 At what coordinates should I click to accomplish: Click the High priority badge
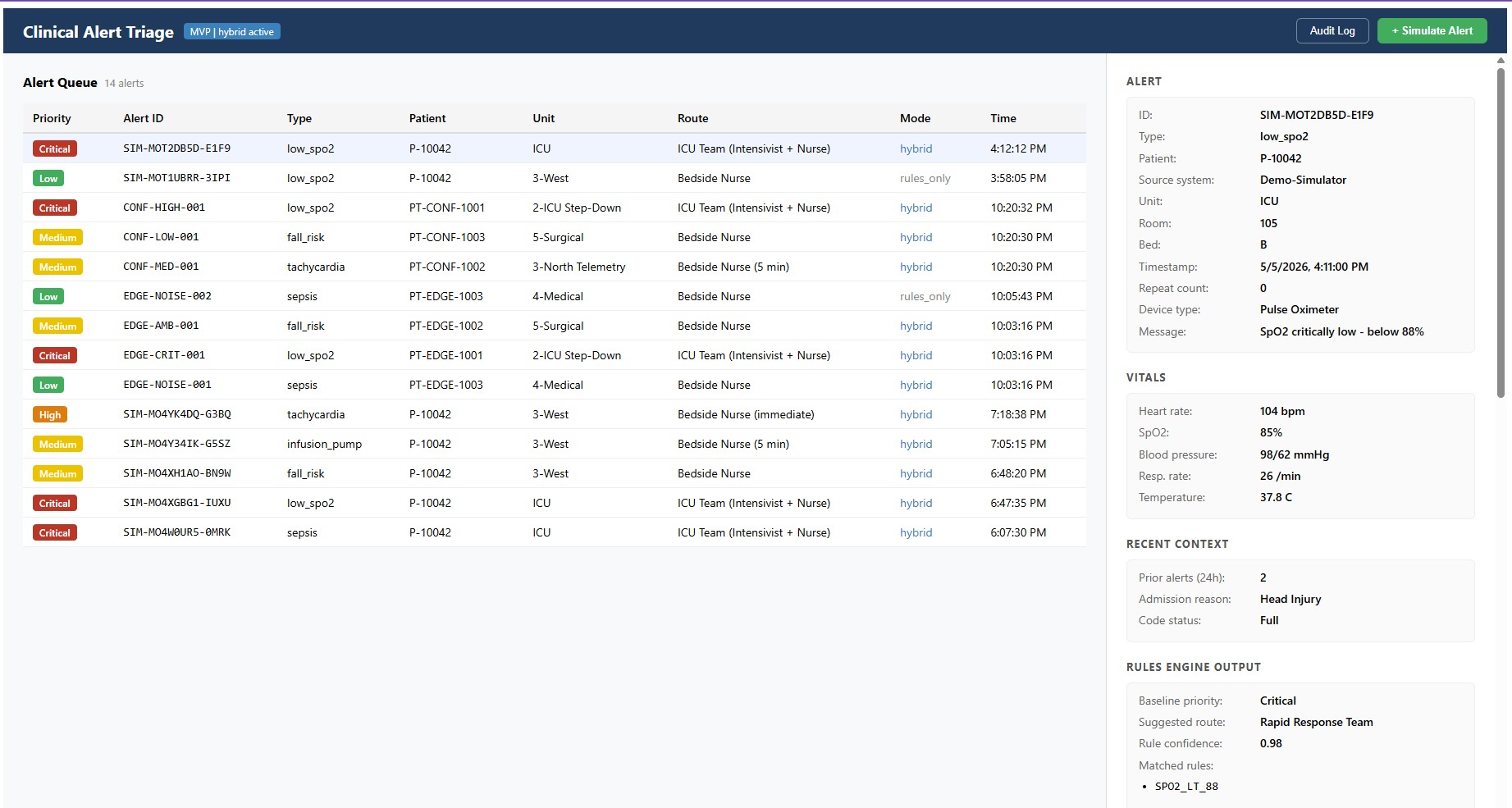tap(50, 414)
